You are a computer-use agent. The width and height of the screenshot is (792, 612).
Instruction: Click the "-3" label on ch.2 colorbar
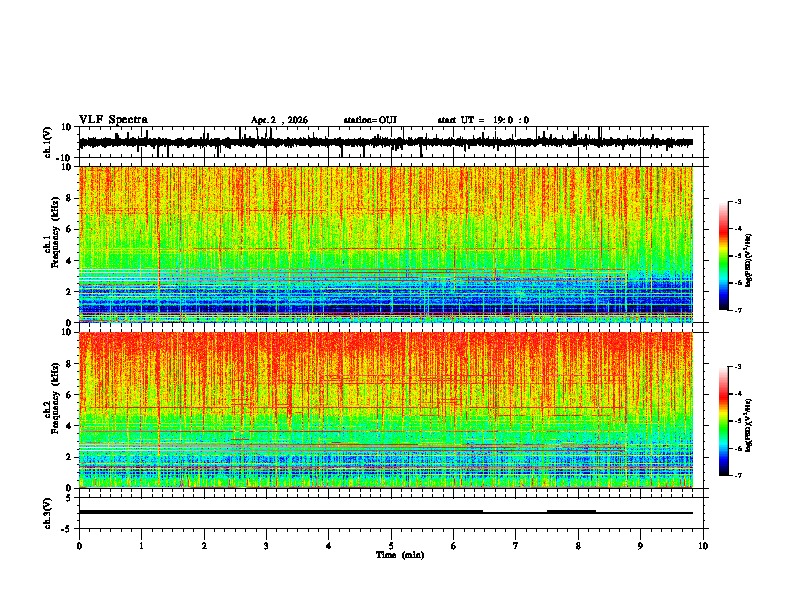[x=737, y=367]
